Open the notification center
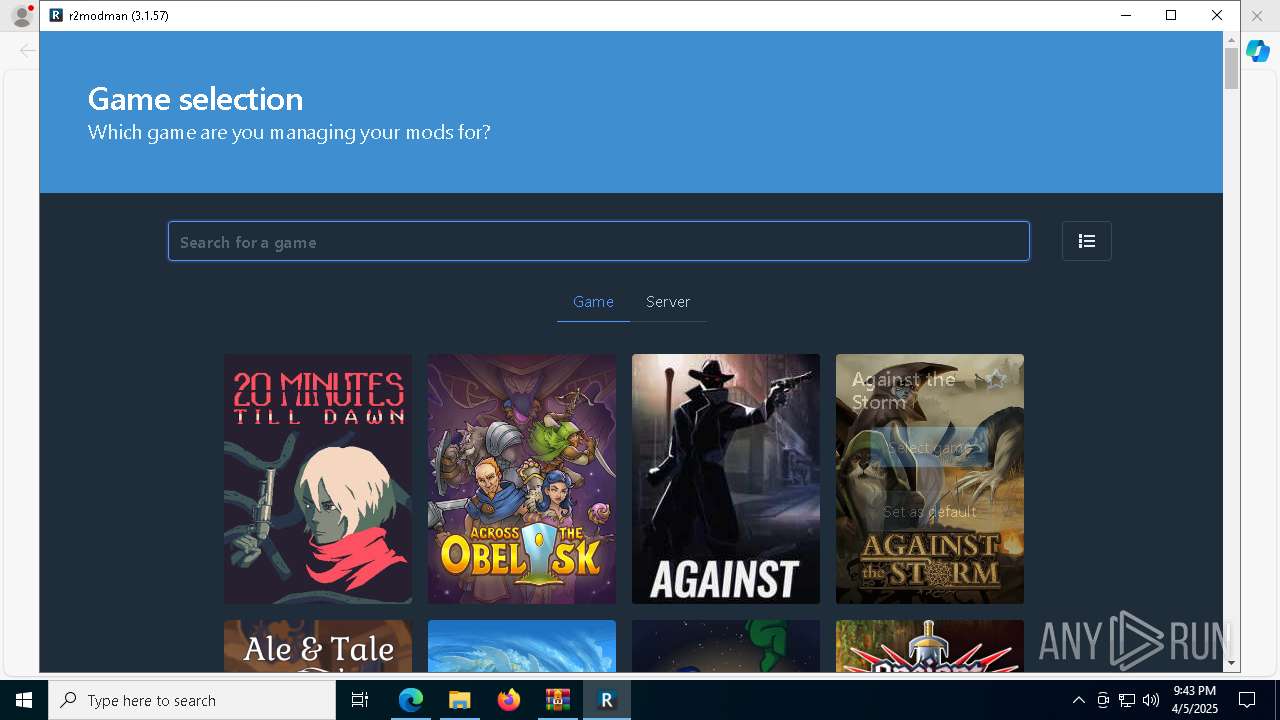The image size is (1280, 720). [1247, 700]
